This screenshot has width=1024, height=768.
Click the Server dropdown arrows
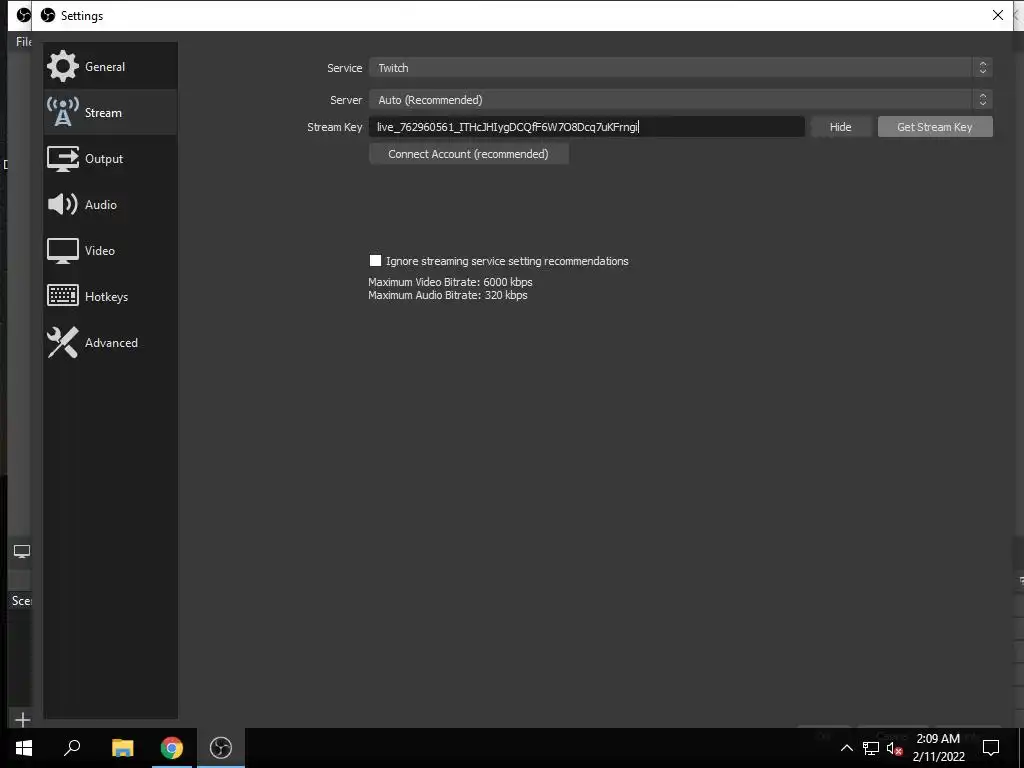982,100
